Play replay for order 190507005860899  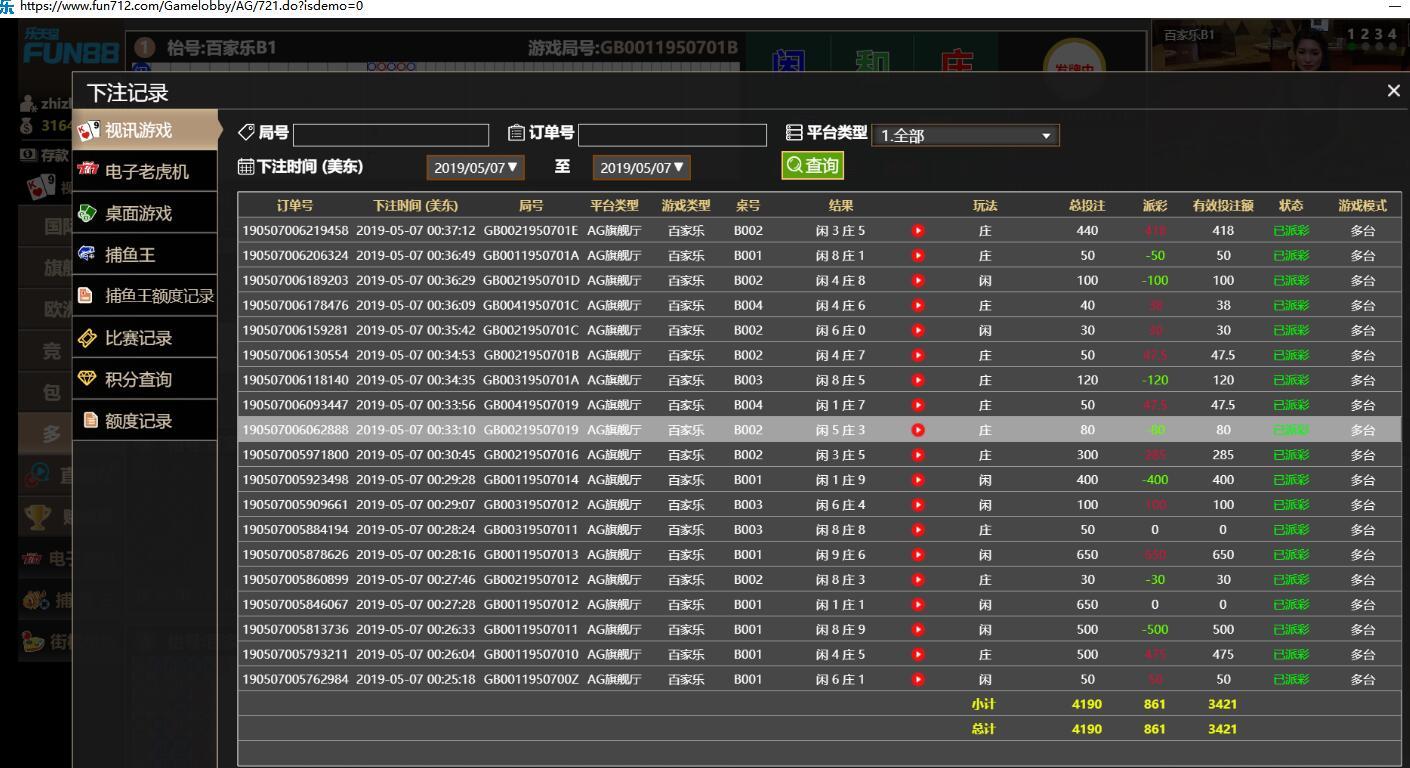coord(918,580)
